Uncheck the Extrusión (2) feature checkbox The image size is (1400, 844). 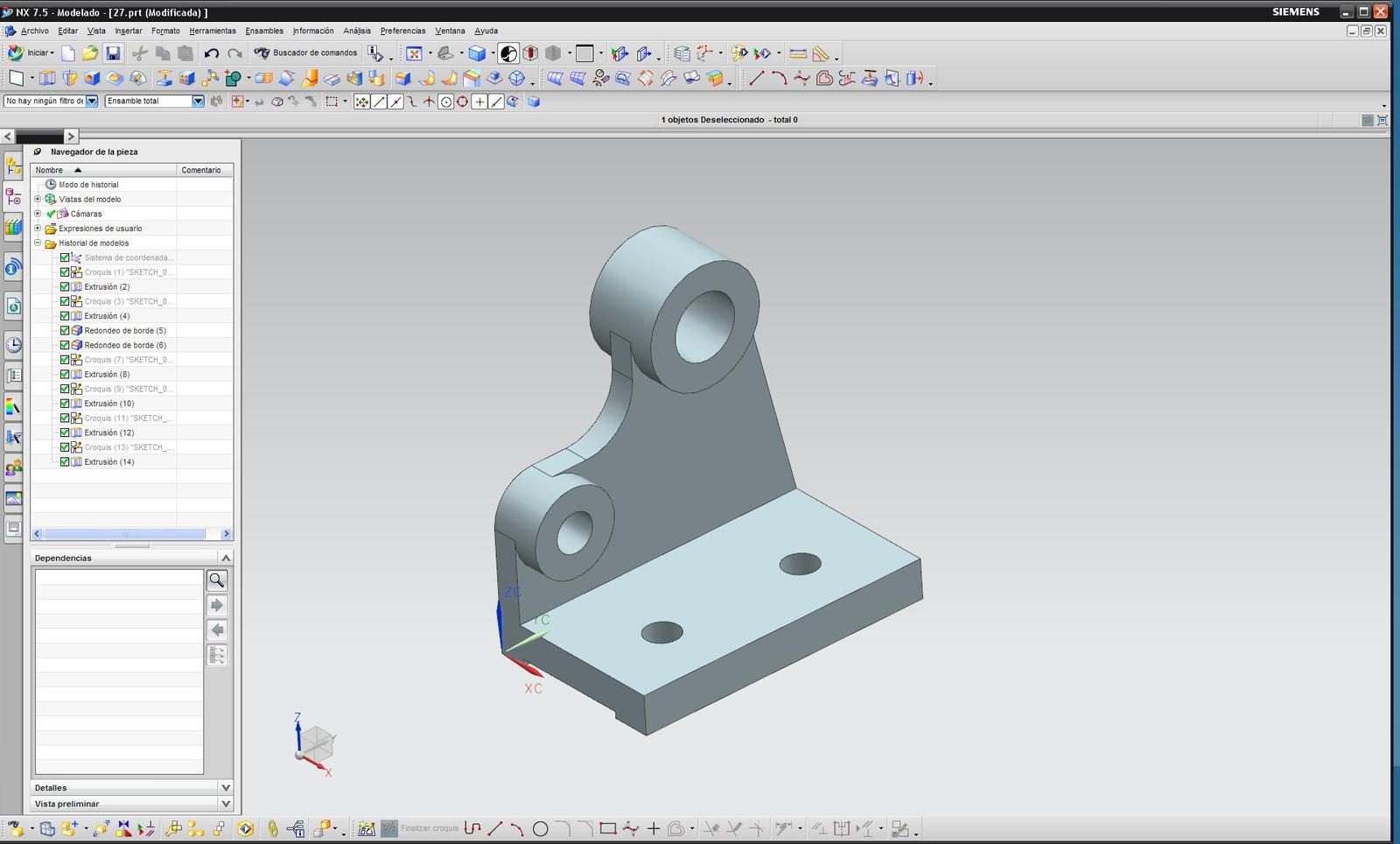65,287
